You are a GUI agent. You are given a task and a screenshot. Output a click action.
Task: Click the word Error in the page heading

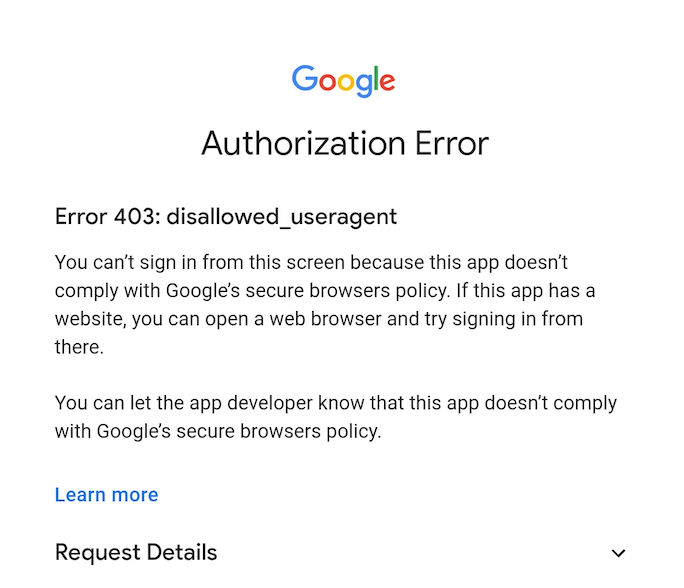coord(452,143)
